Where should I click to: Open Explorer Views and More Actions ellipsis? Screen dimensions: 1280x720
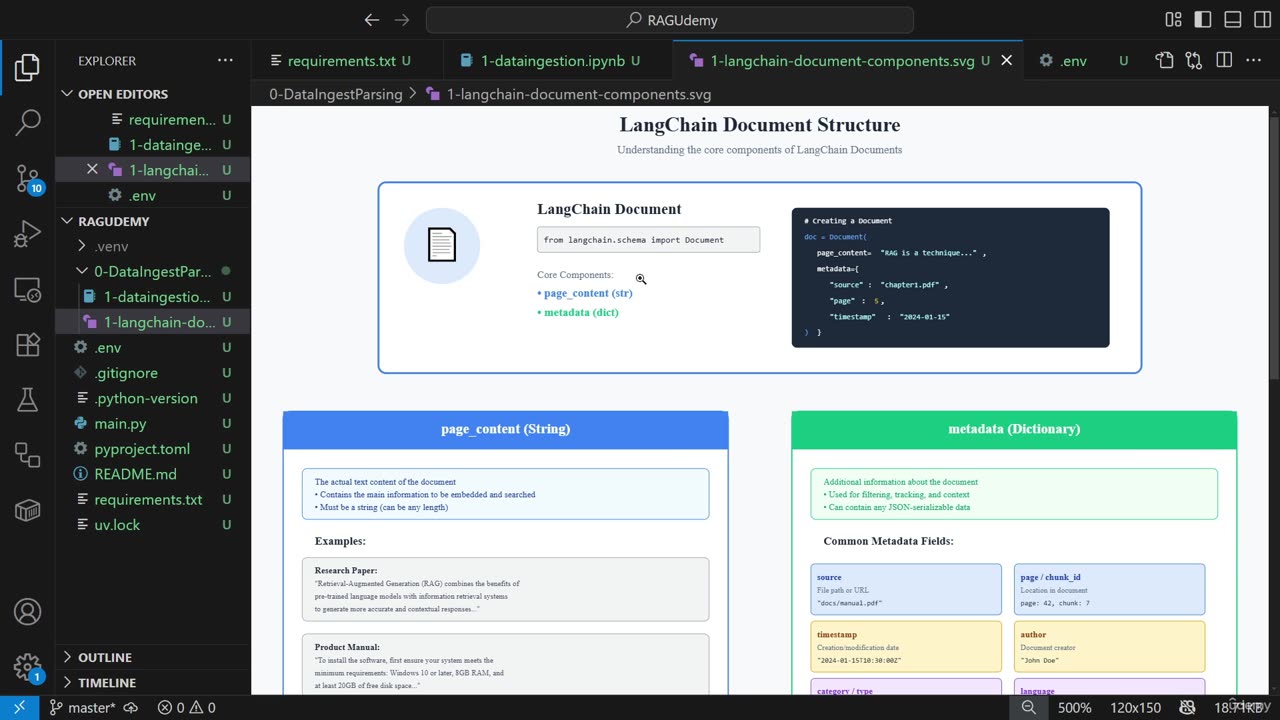click(x=225, y=61)
